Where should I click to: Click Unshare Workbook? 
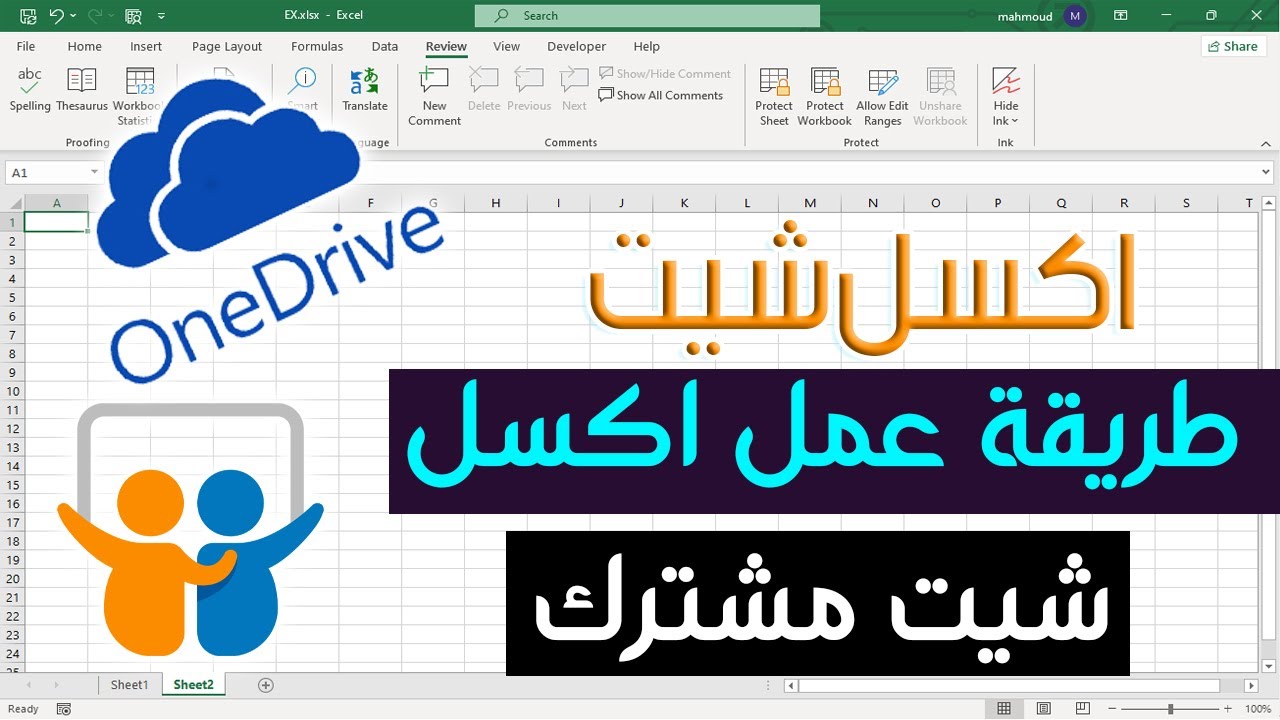tap(940, 96)
